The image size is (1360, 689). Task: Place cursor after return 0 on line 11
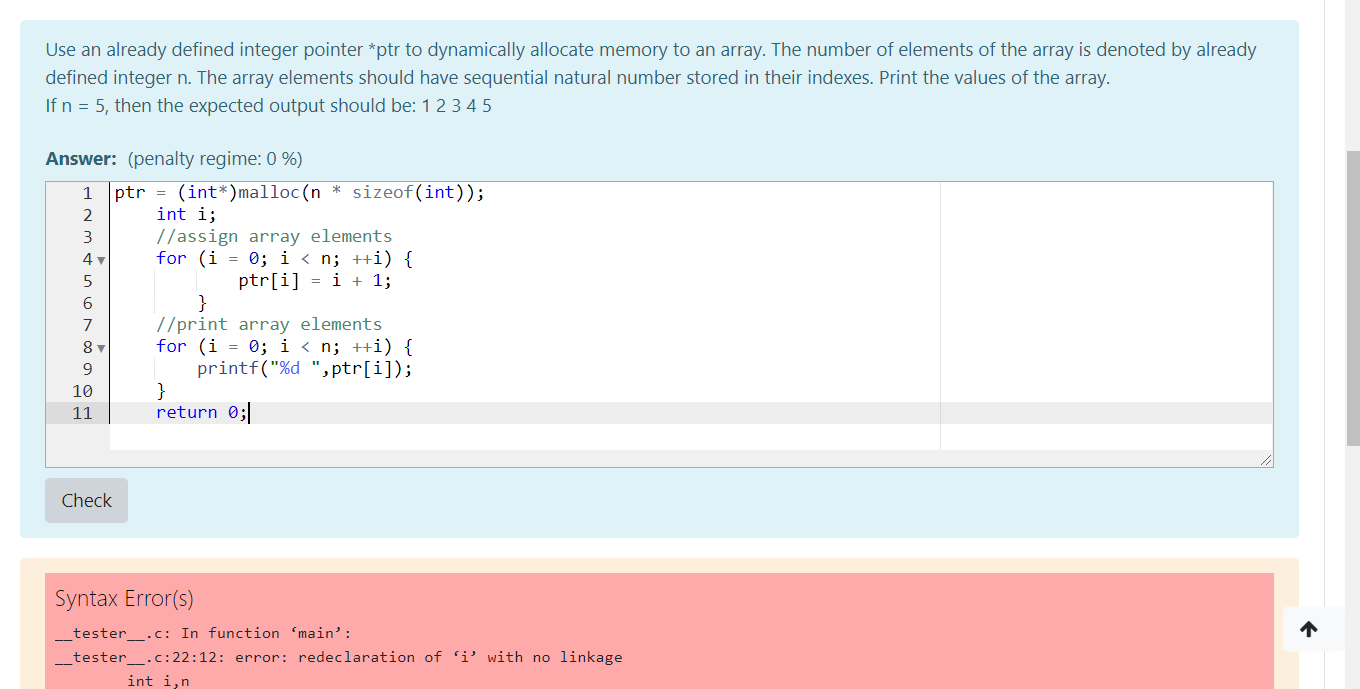pos(250,412)
